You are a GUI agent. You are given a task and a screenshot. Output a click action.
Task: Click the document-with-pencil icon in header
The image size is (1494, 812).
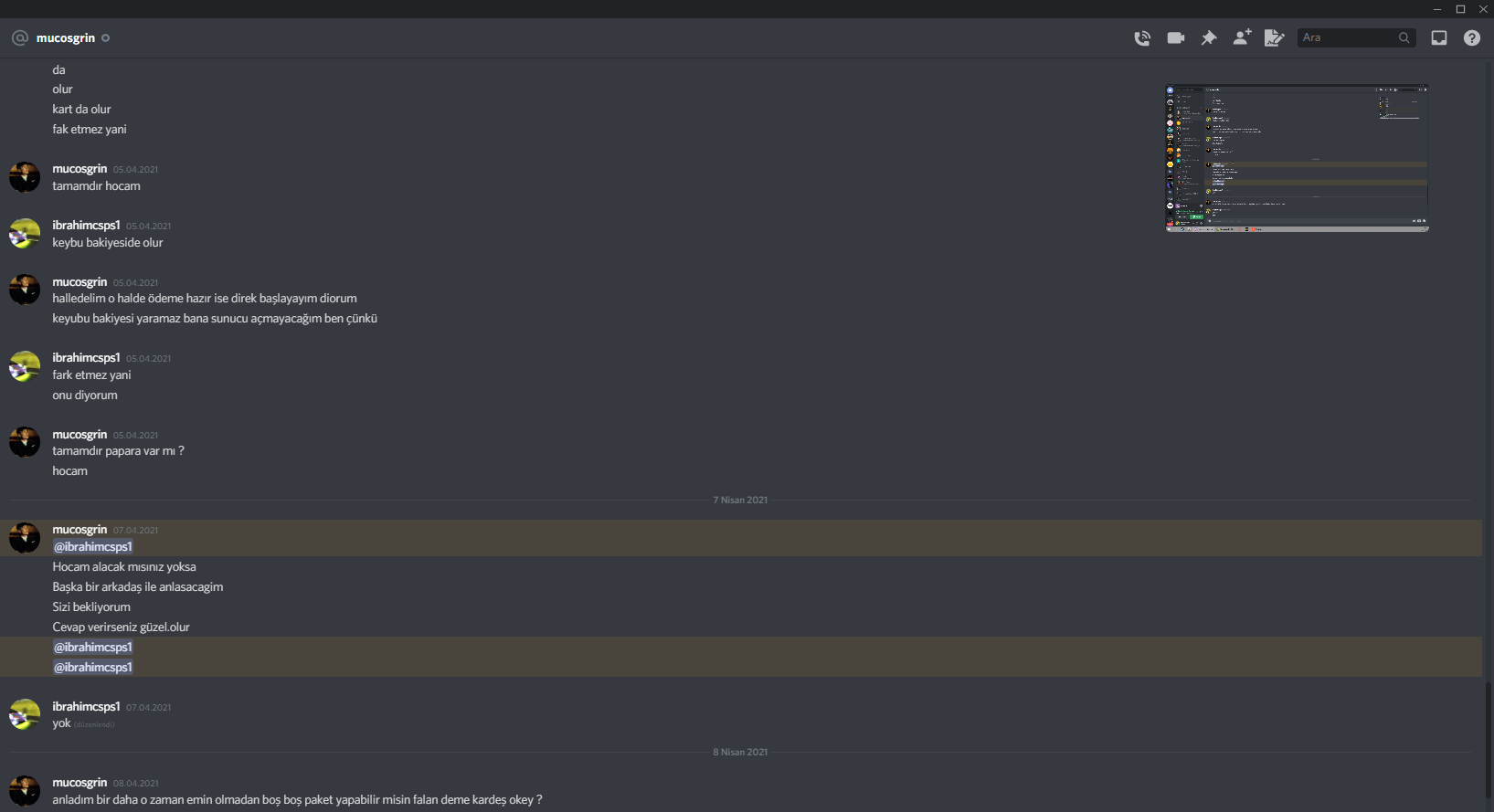tap(1274, 37)
